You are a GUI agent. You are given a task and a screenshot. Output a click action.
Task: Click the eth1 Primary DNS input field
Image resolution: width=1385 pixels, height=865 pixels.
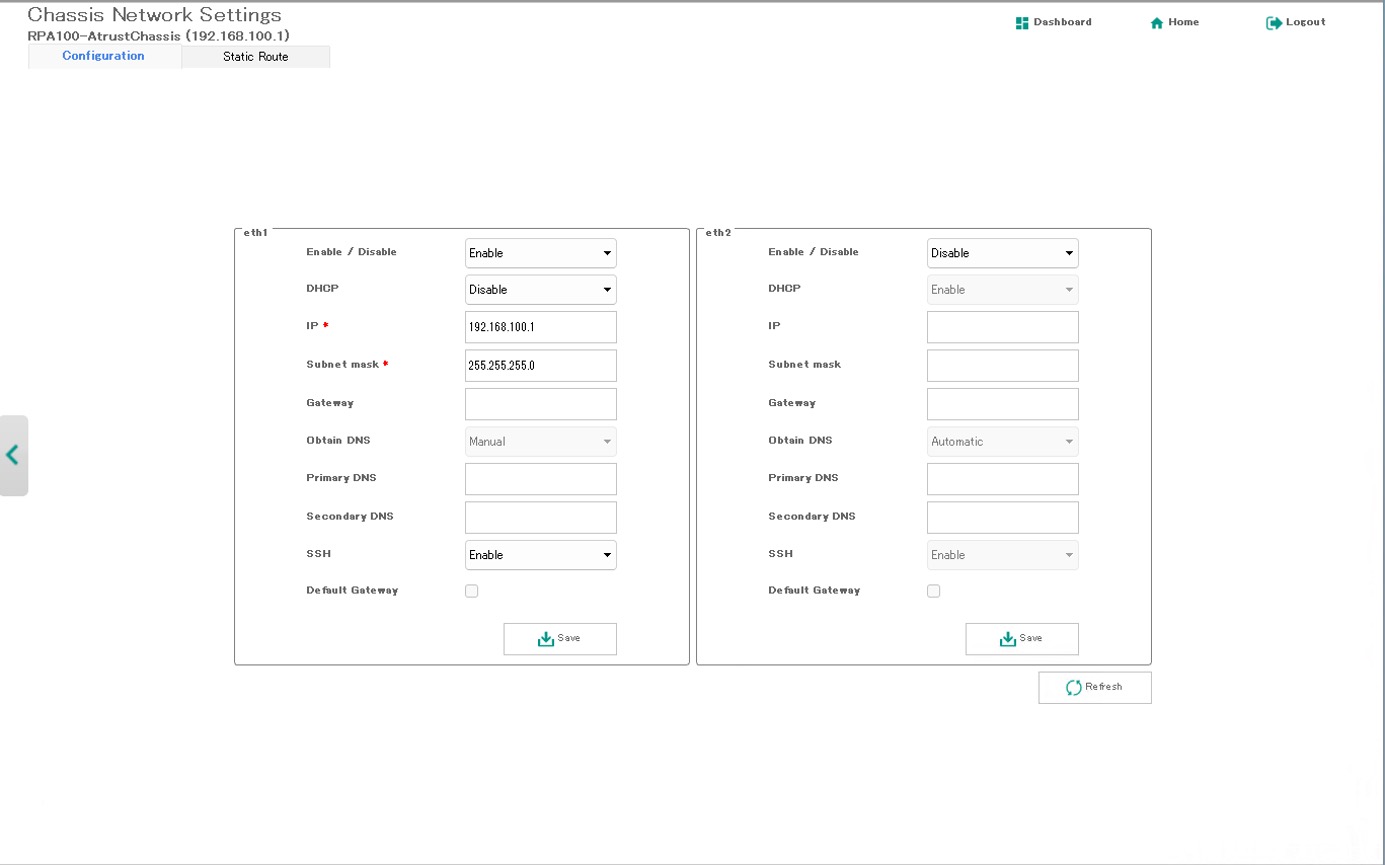[540, 479]
